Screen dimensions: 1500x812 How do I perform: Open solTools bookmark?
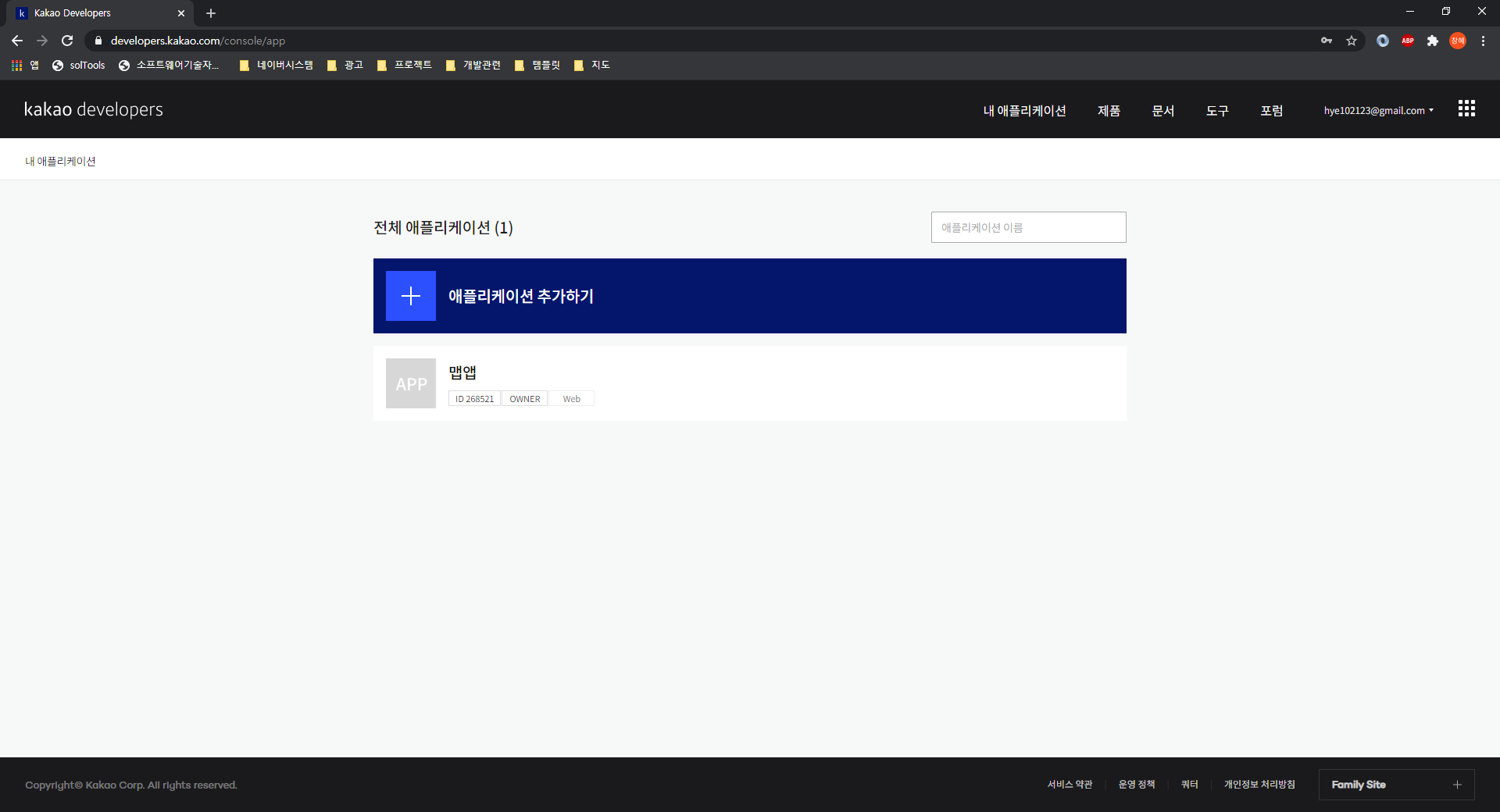pos(79,66)
